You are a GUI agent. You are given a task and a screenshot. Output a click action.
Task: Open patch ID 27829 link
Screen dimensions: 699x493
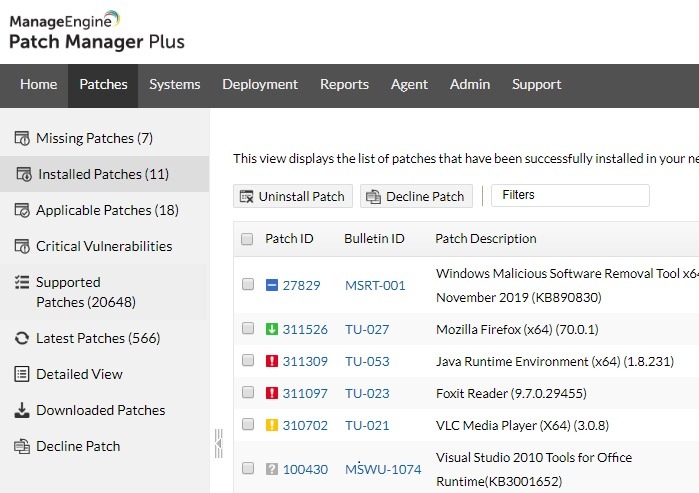coord(301,285)
